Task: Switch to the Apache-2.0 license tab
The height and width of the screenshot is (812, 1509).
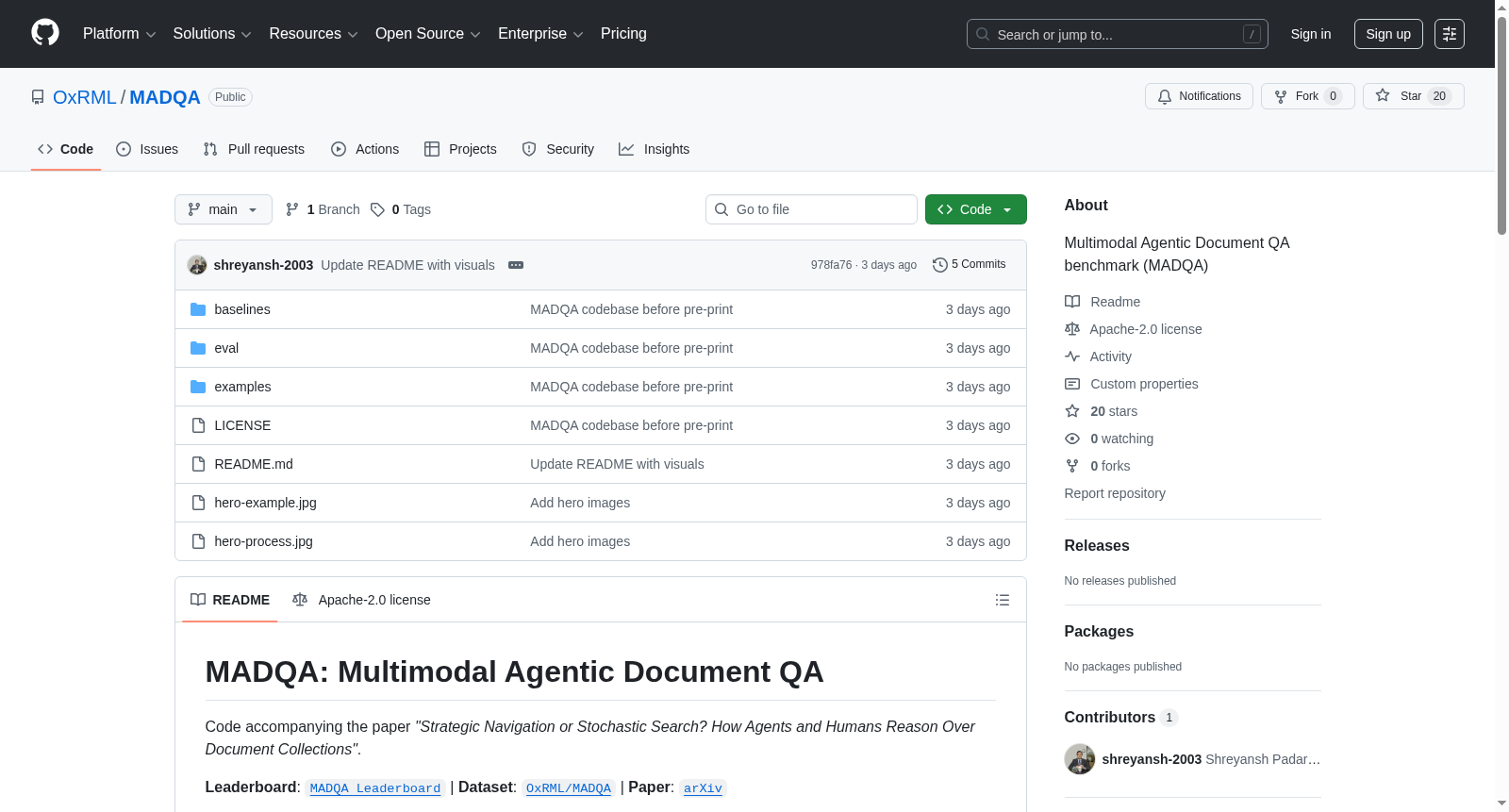Action: point(361,600)
